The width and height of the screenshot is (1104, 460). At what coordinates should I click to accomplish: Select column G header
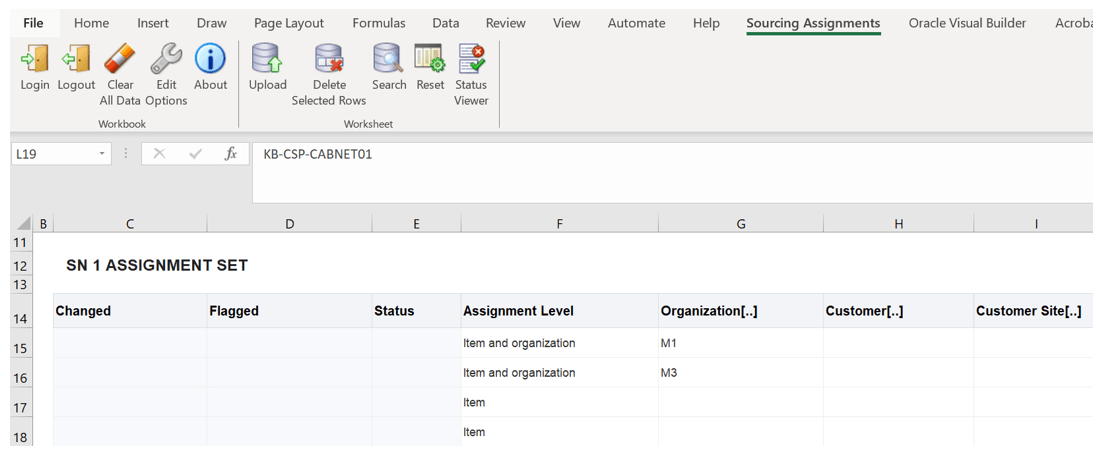point(741,224)
